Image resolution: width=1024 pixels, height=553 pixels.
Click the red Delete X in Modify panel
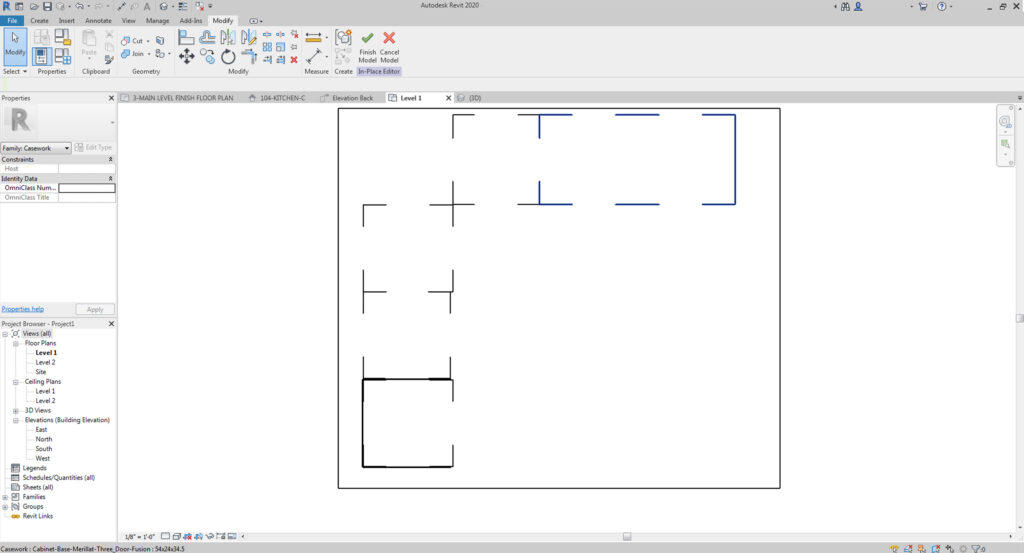coord(294,59)
